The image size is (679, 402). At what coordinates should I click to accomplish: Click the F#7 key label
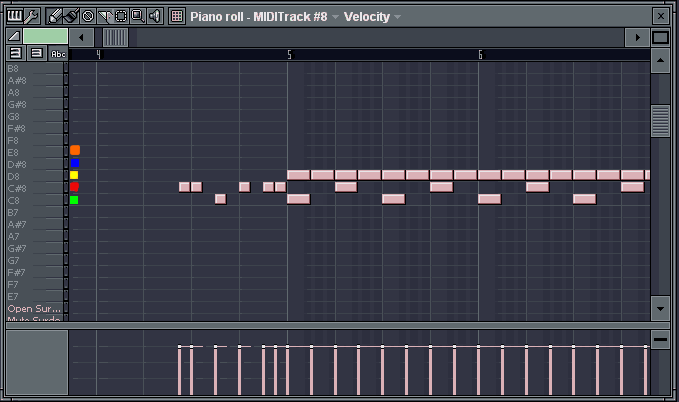point(16,272)
